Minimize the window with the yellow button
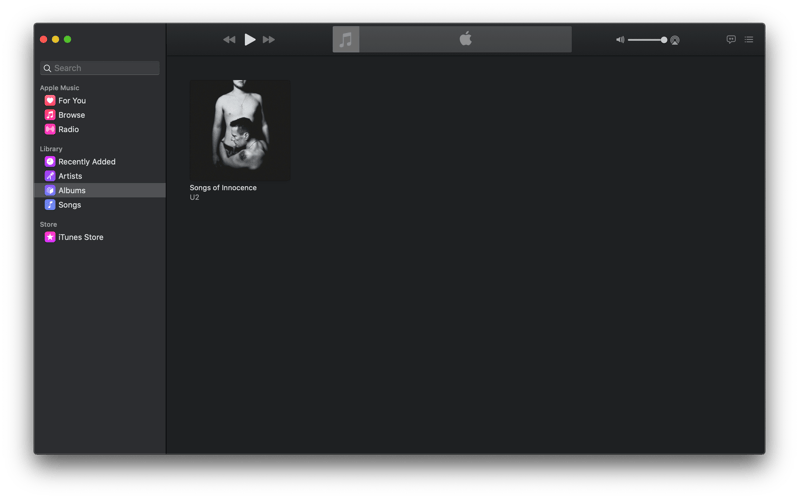 tap(56, 39)
